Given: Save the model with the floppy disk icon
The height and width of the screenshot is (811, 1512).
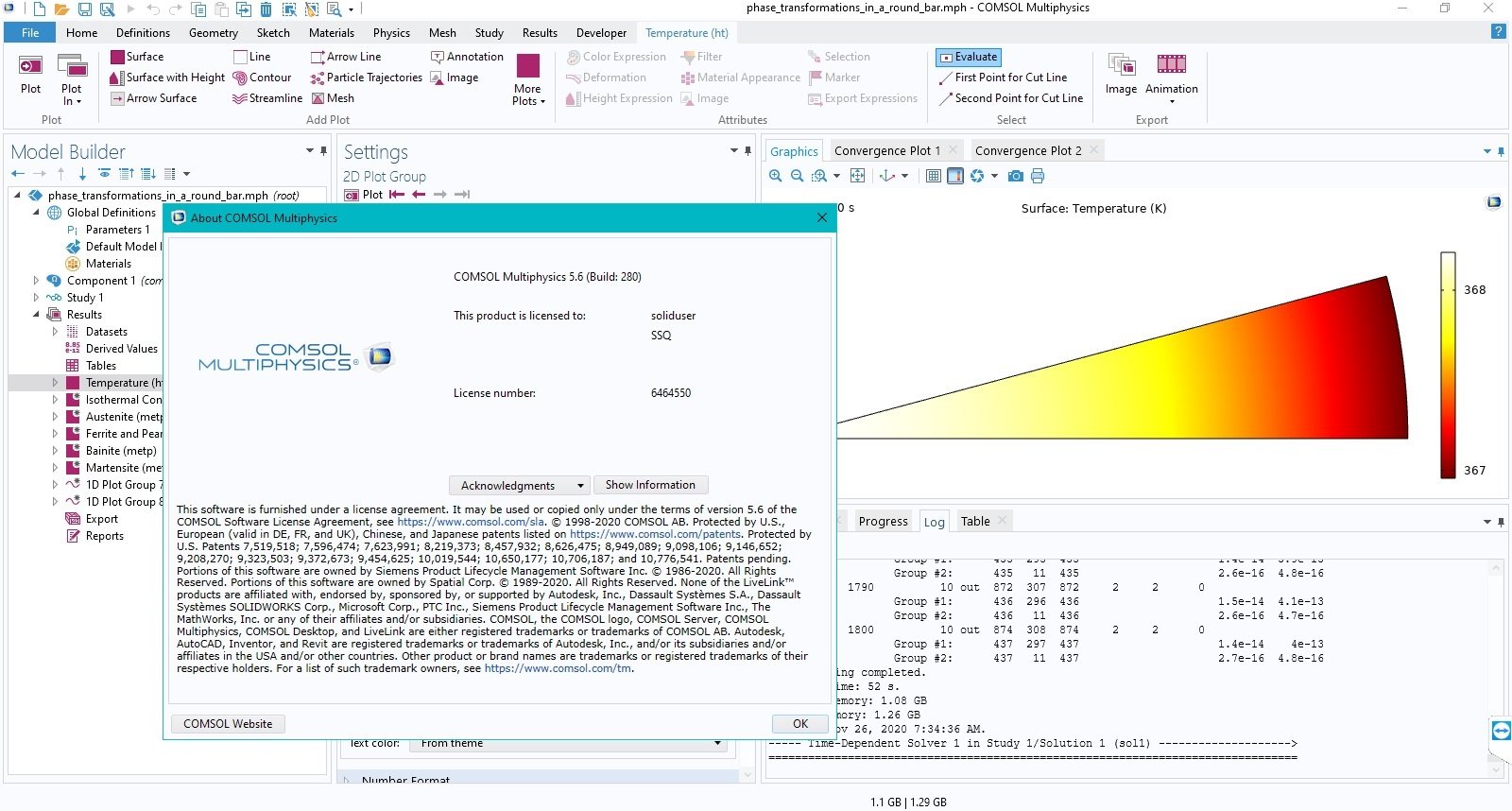Looking at the screenshot, I should pyautogui.click(x=84, y=9).
